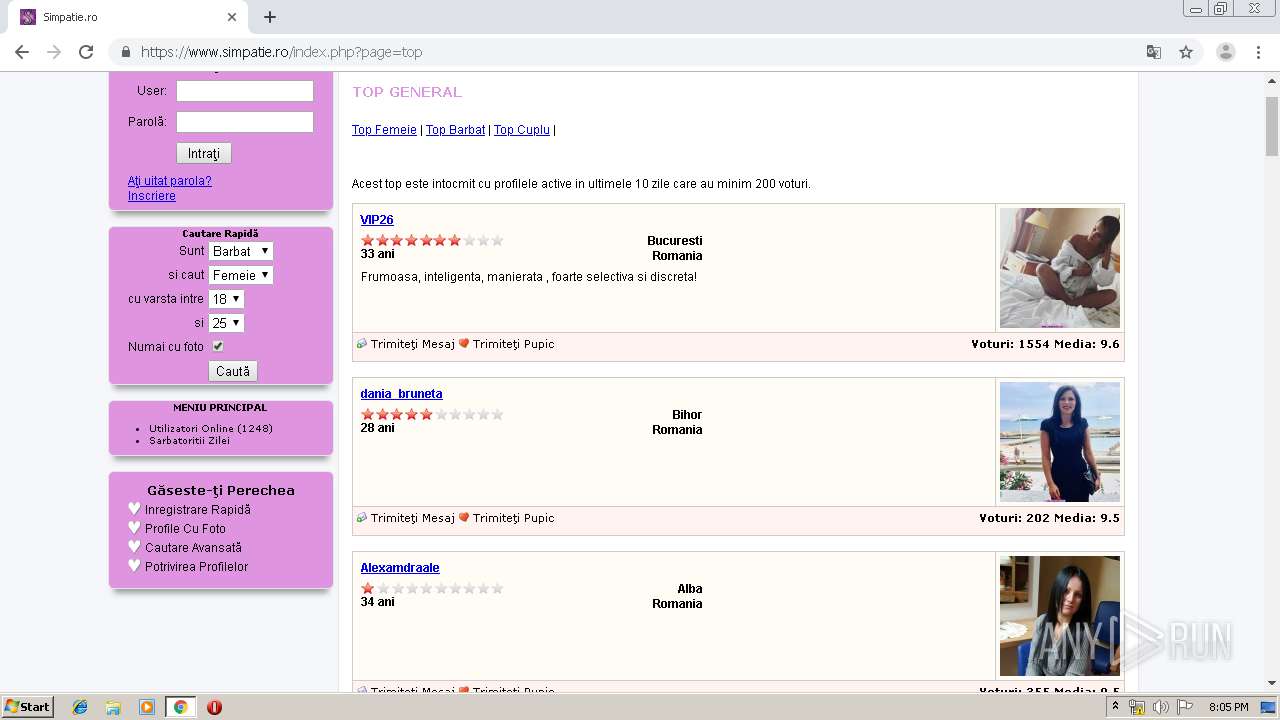Click the message icon in dania_bruneta's row
This screenshot has height=720, width=1280.
point(362,518)
